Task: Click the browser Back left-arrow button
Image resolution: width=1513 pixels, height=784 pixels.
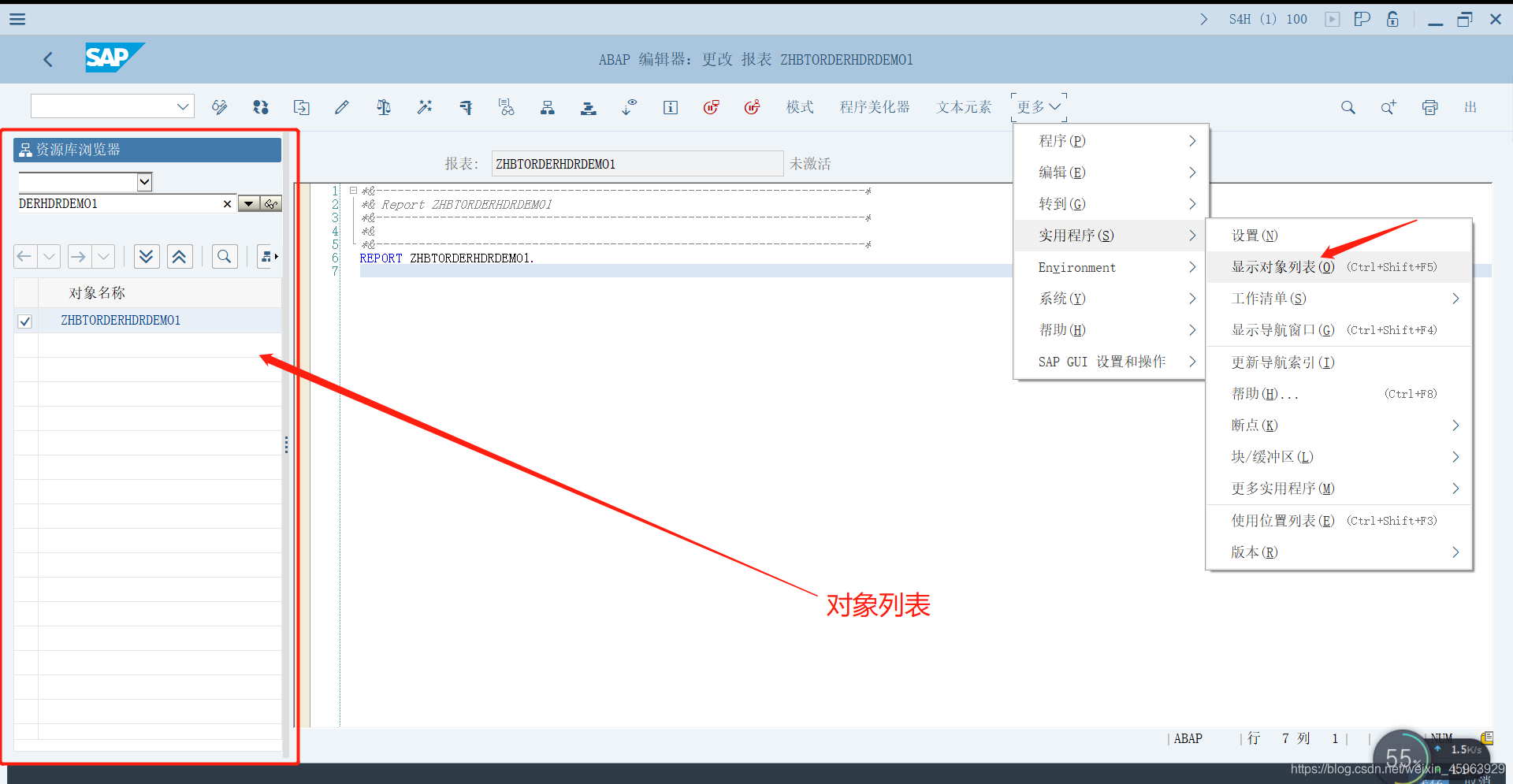Action: [25, 257]
